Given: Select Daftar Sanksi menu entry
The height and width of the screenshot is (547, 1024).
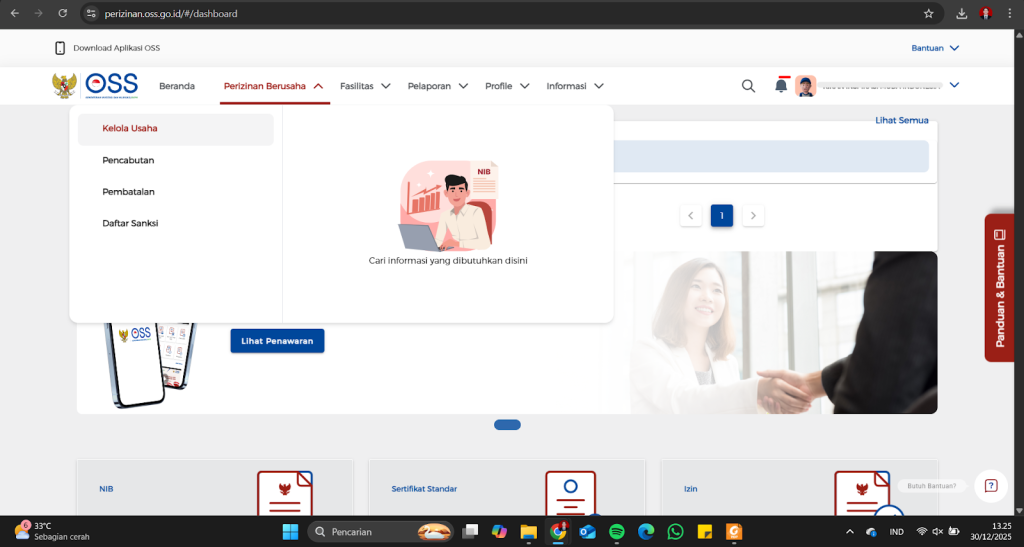Looking at the screenshot, I should pyautogui.click(x=130, y=223).
